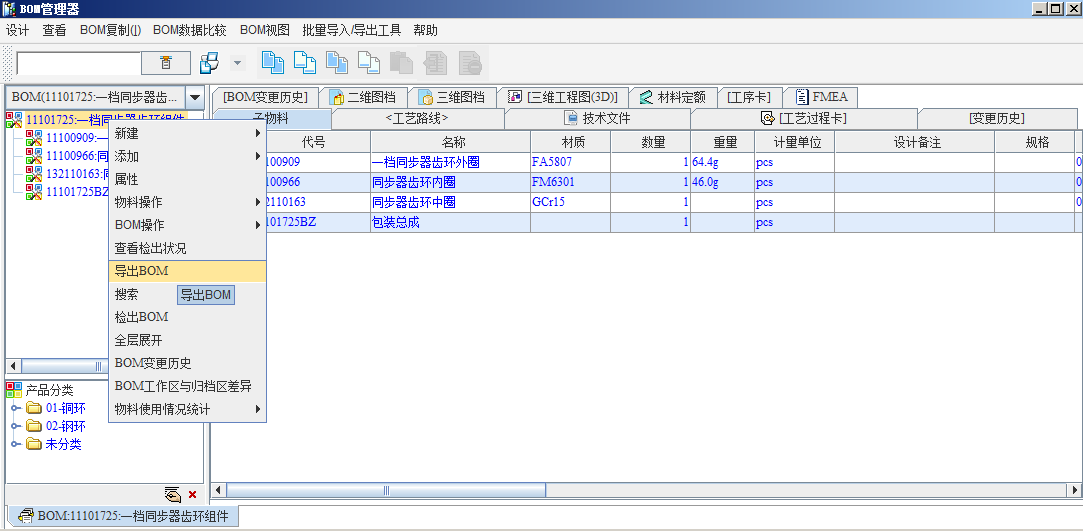Click the red X icon under product tree
Screen dimensions: 1083x531
(x=193, y=494)
